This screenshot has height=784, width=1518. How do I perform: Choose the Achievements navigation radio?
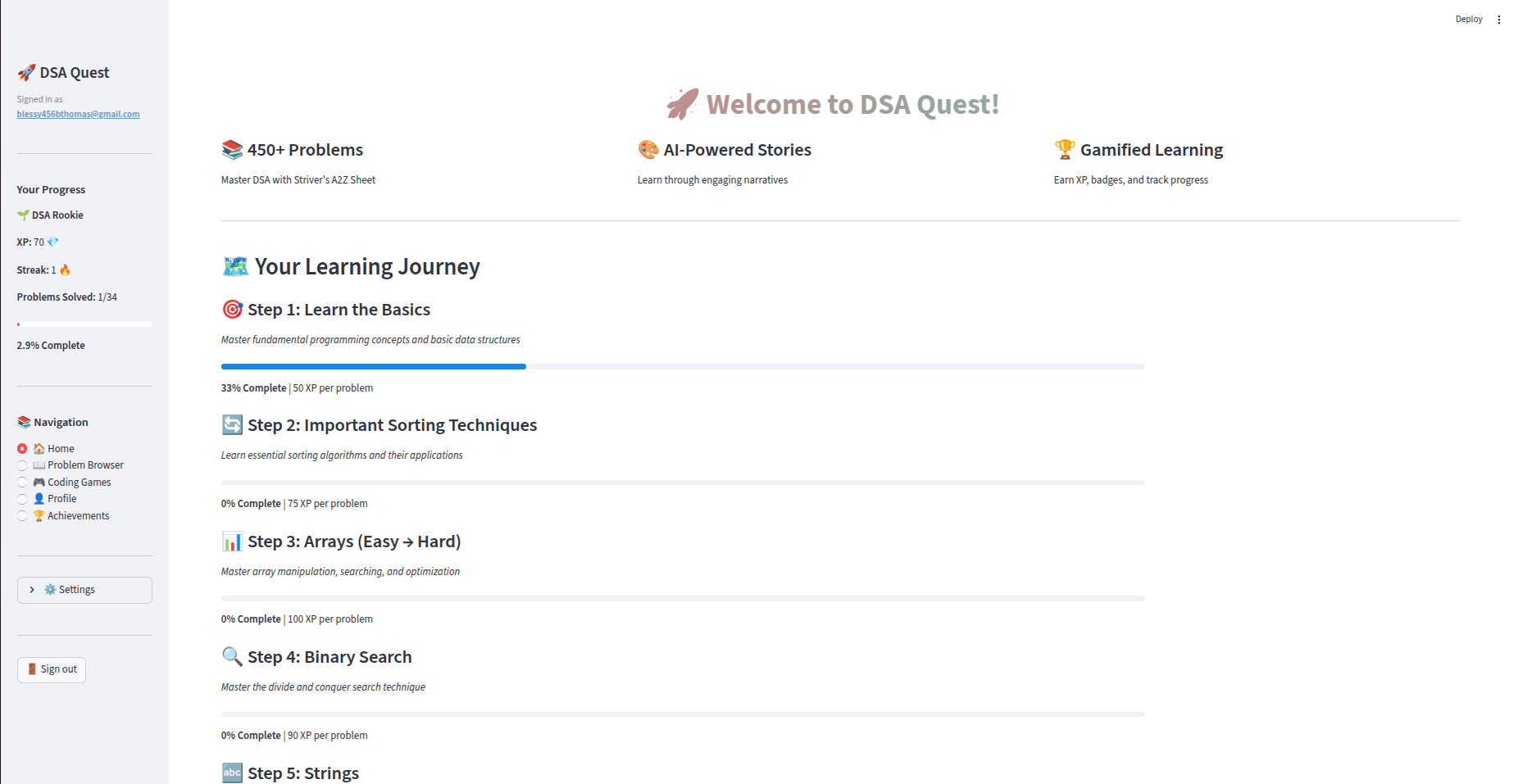point(22,516)
